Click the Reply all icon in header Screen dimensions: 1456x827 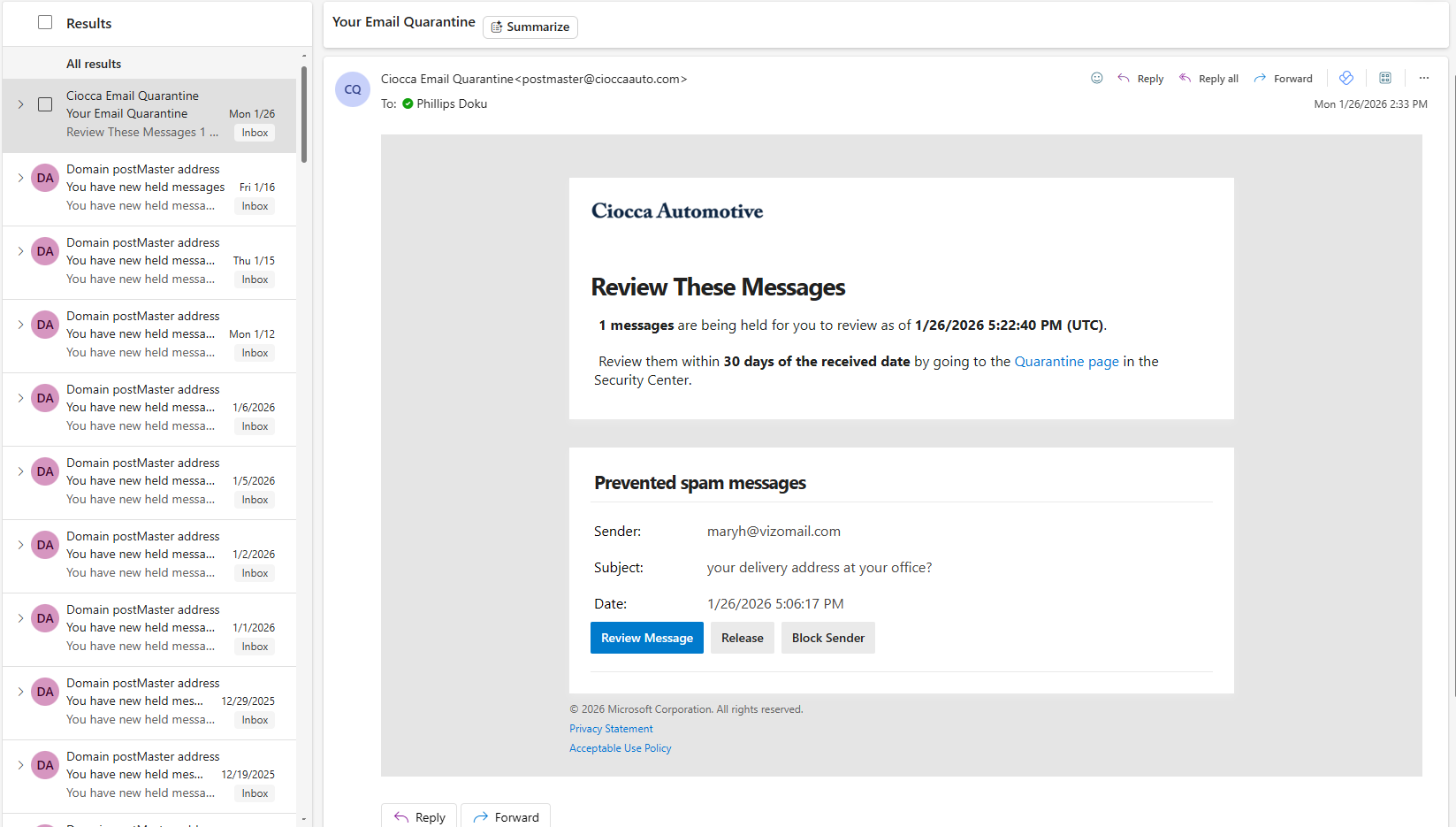[x=1185, y=78]
